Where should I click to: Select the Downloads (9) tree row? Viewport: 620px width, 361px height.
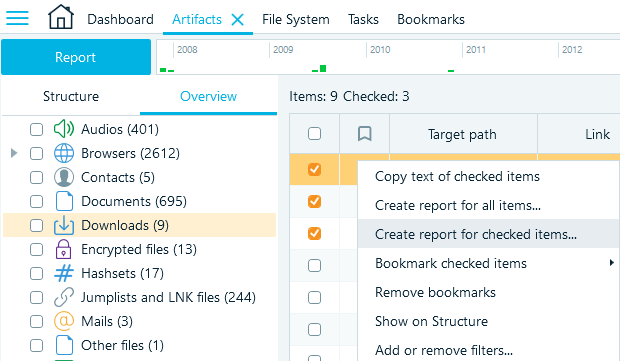[x=139, y=225]
